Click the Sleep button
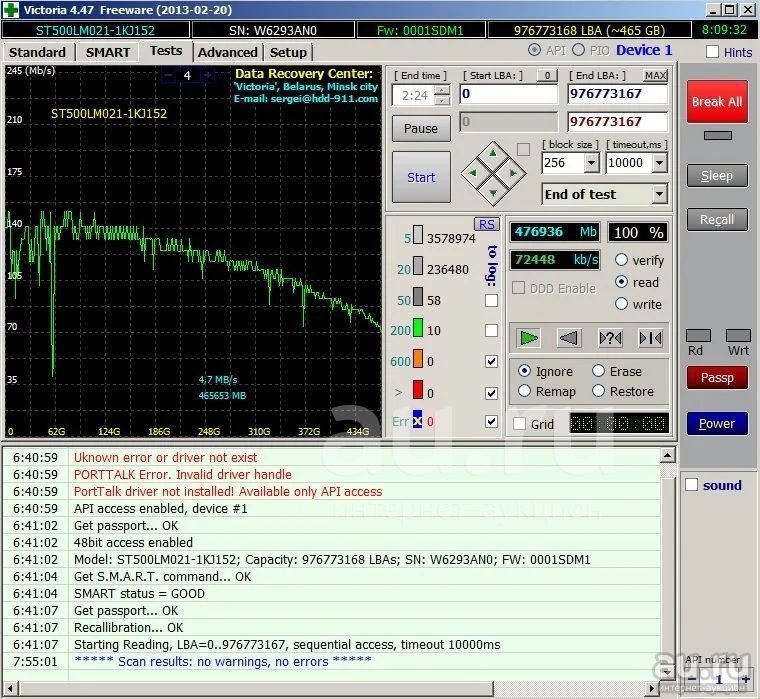Image resolution: width=760 pixels, height=699 pixels. 717,175
